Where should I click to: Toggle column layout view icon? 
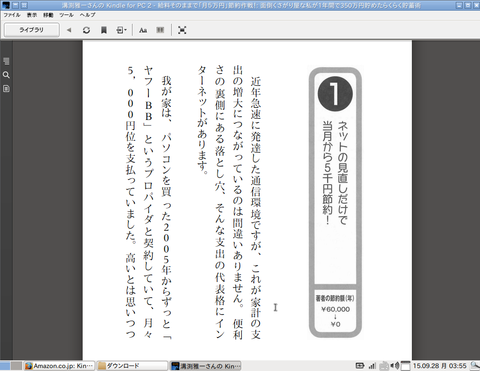tap(160, 30)
